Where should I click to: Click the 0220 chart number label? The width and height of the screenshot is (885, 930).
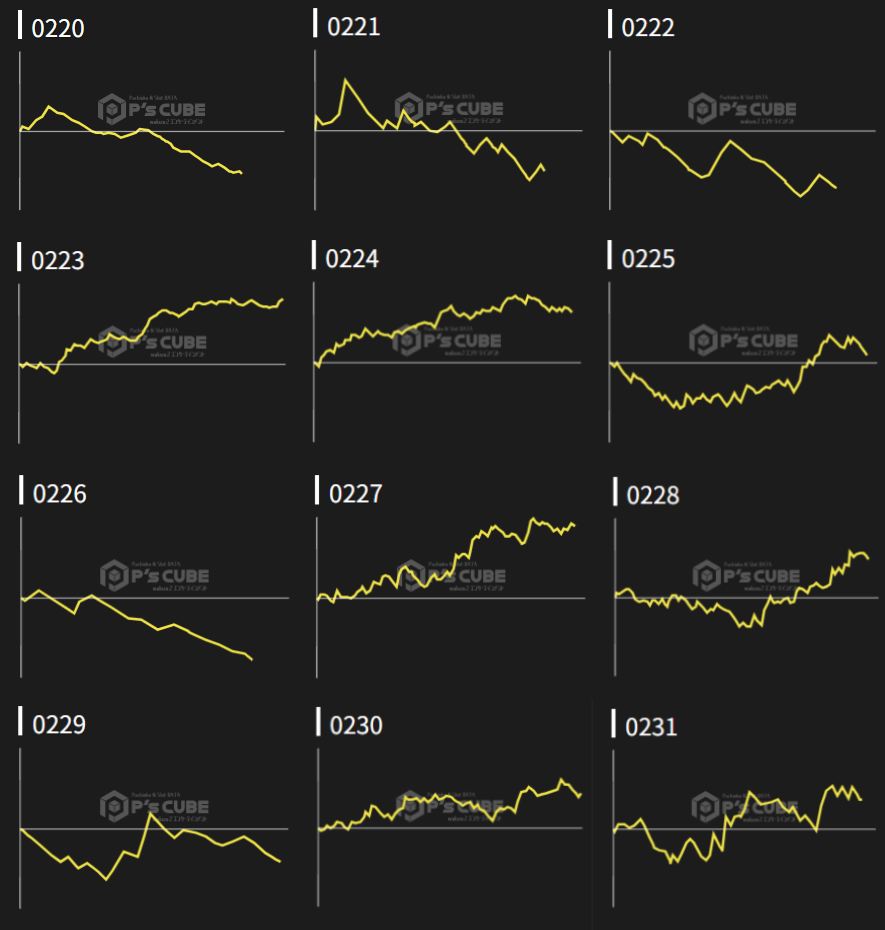(58, 28)
